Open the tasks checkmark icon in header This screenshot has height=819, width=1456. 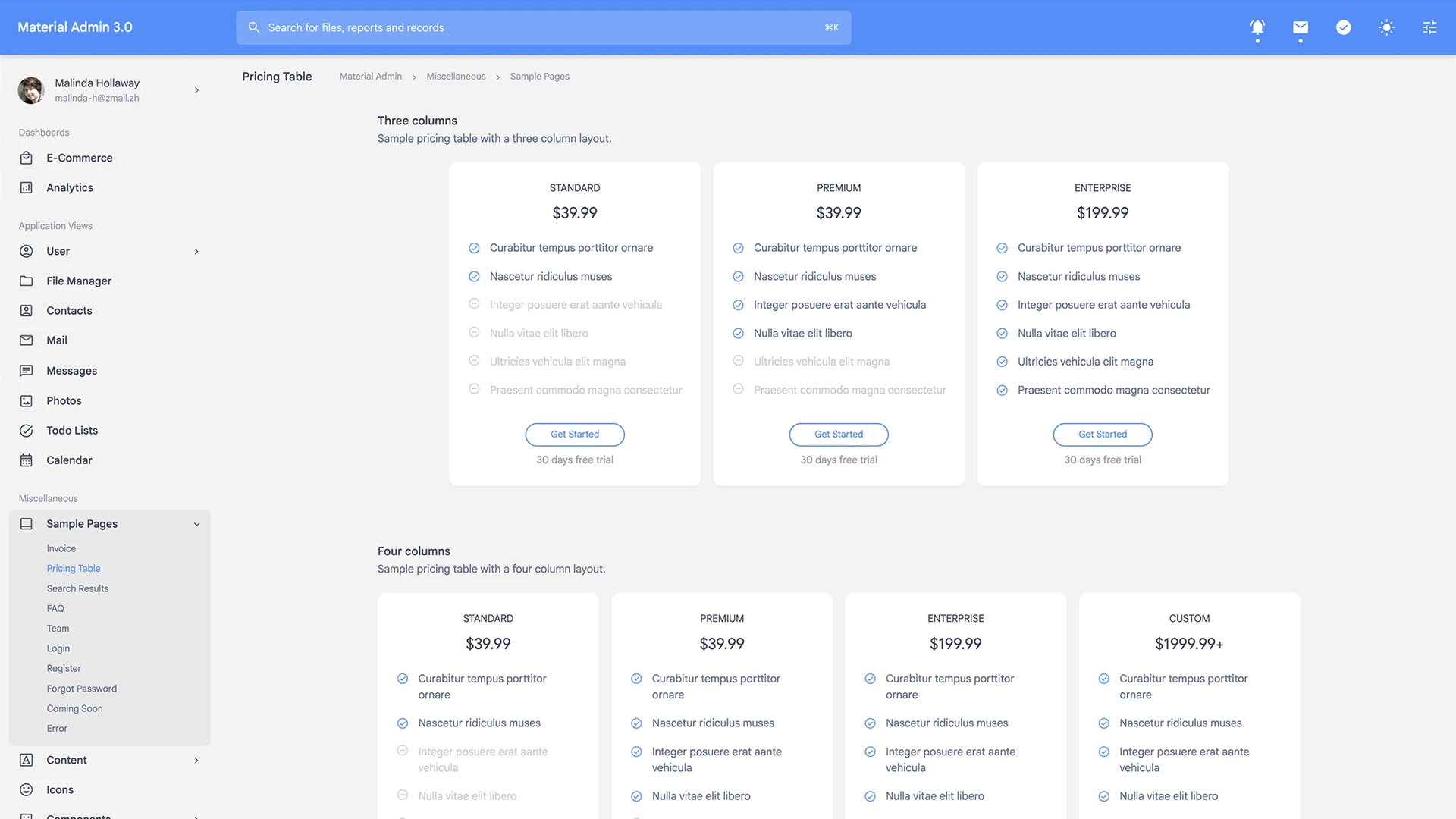(x=1344, y=27)
